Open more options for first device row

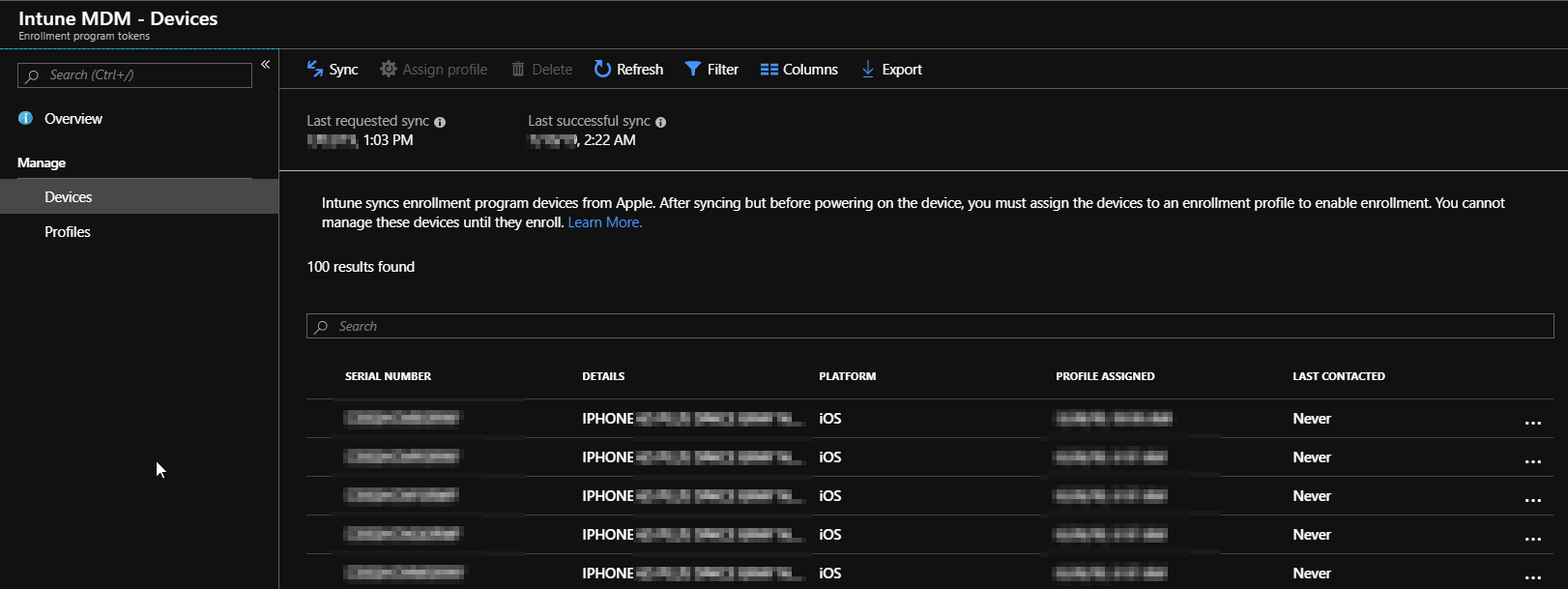click(x=1532, y=421)
